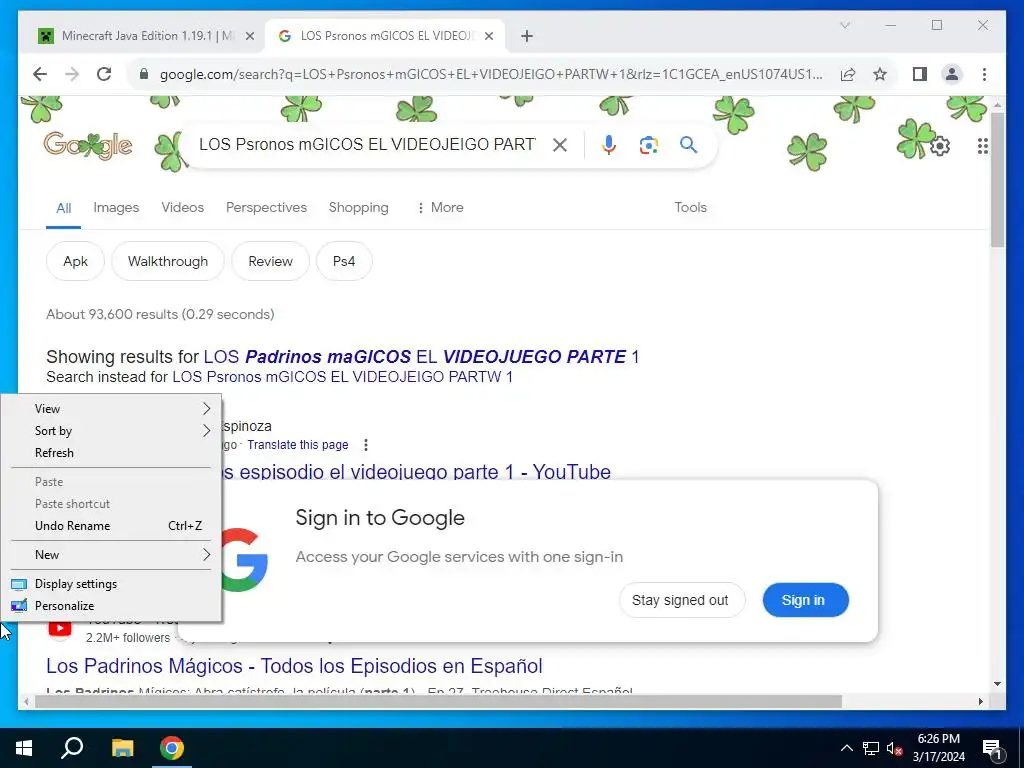1024x768 pixels.
Task: Clear the search box with X icon
Action: pos(560,145)
